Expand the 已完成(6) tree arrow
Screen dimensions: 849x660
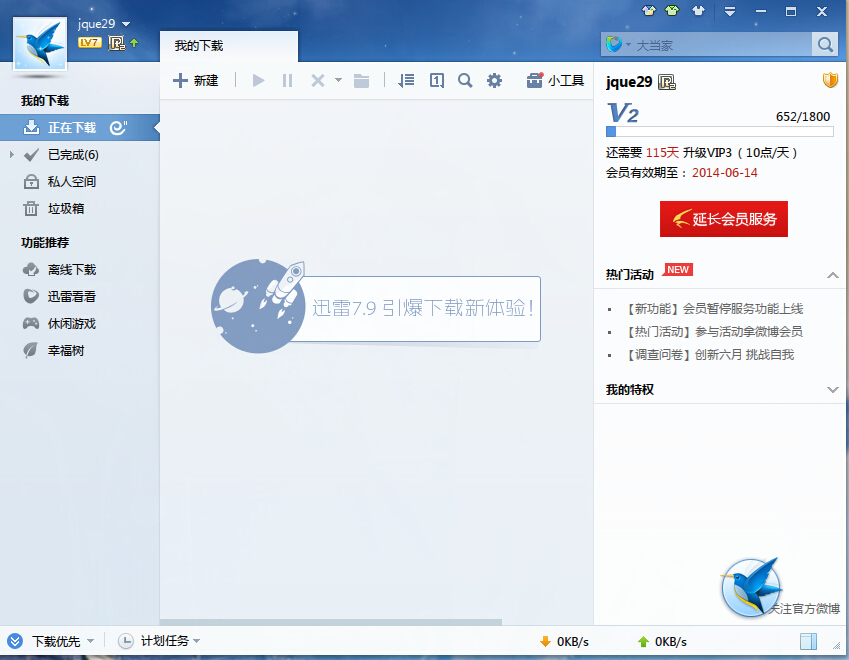(12, 155)
